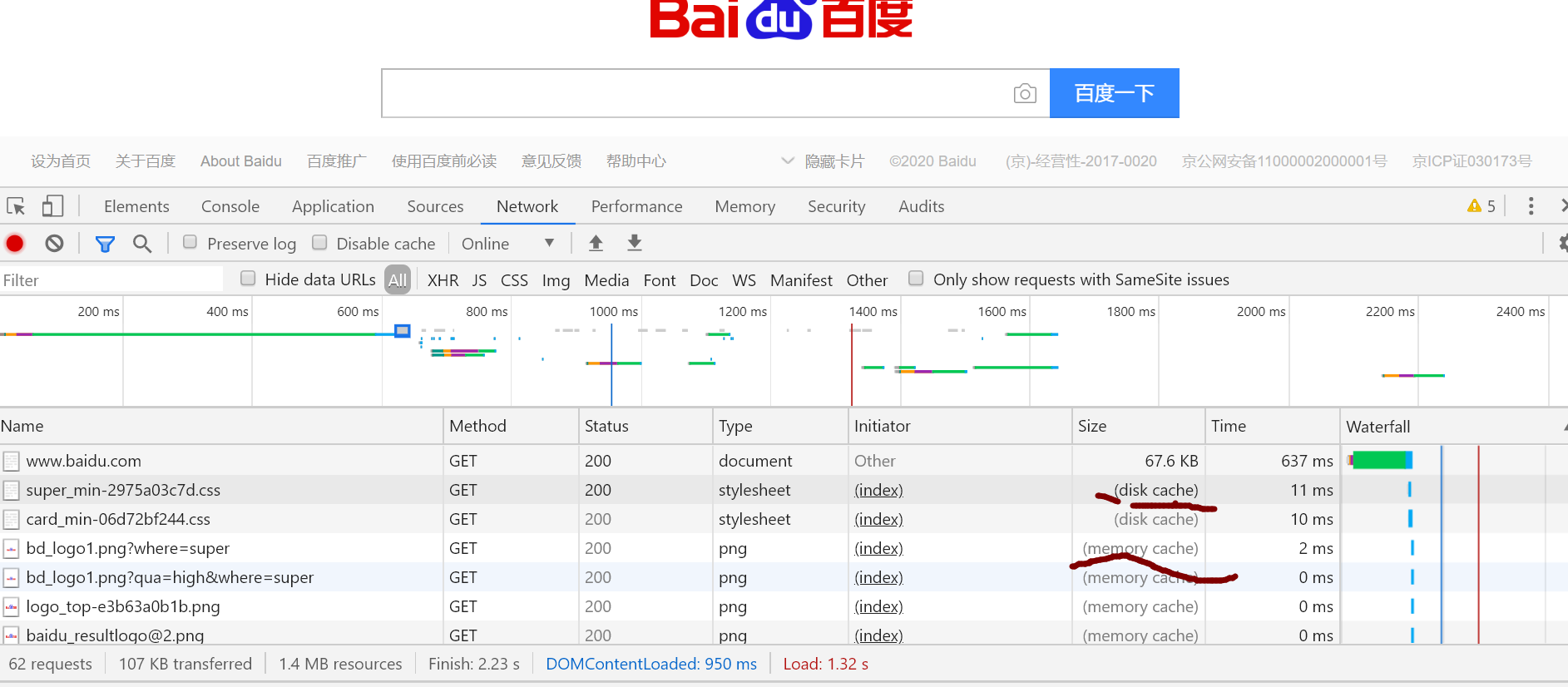Image resolution: width=1568 pixels, height=687 pixels.
Task: Click the overview timeline selection handle
Action: coord(403,331)
